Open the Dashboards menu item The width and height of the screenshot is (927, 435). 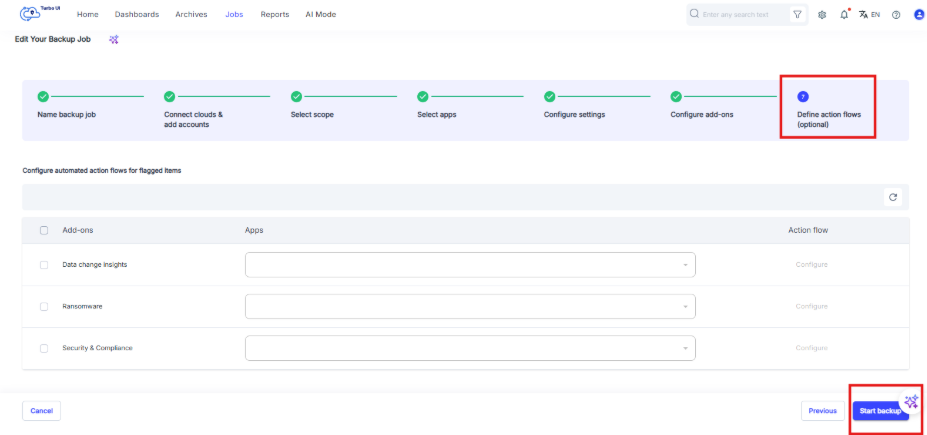137,15
